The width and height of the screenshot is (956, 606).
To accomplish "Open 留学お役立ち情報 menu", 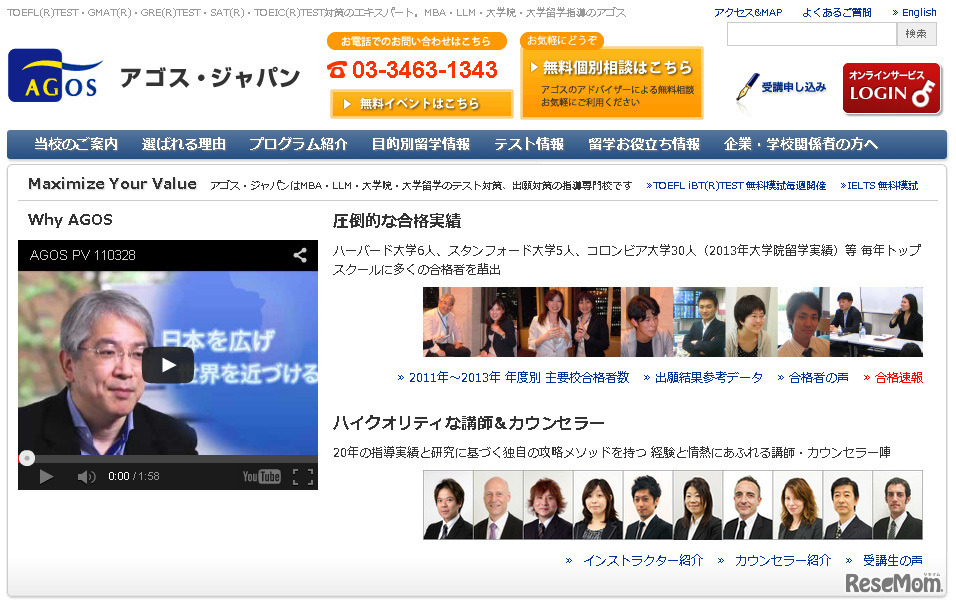I will (644, 144).
